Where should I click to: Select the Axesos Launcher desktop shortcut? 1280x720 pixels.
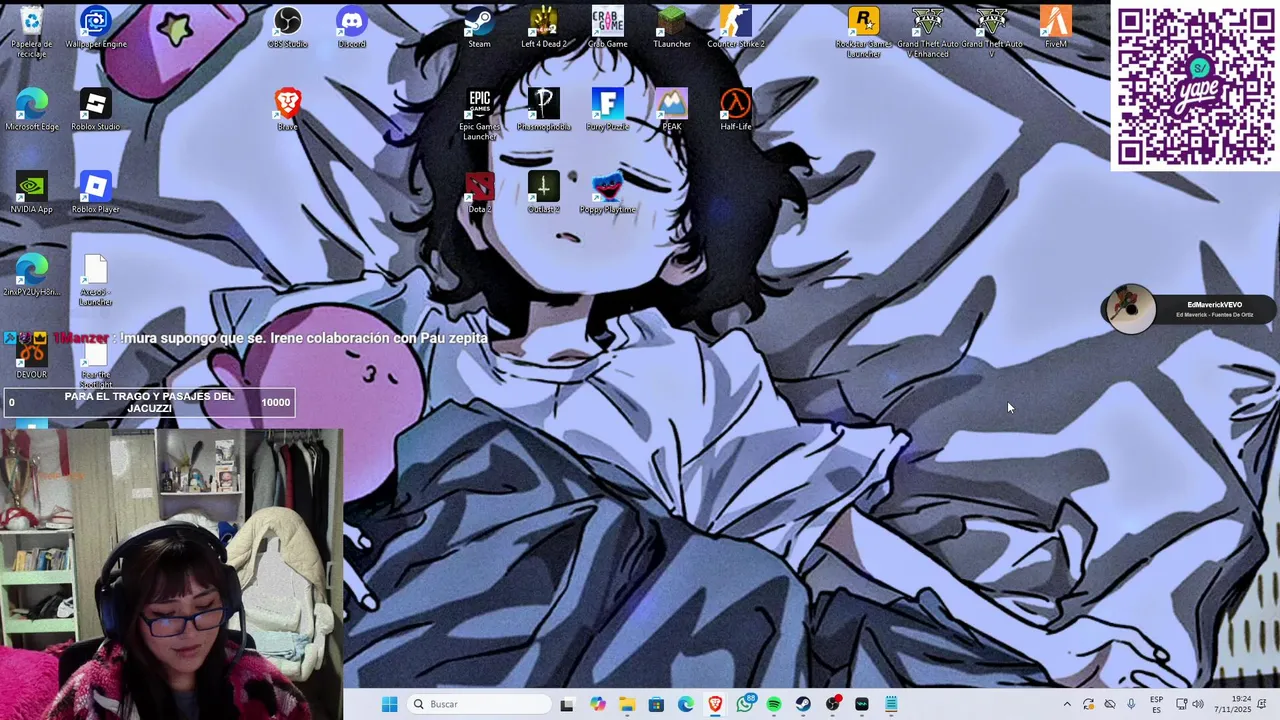pyautogui.click(x=96, y=280)
